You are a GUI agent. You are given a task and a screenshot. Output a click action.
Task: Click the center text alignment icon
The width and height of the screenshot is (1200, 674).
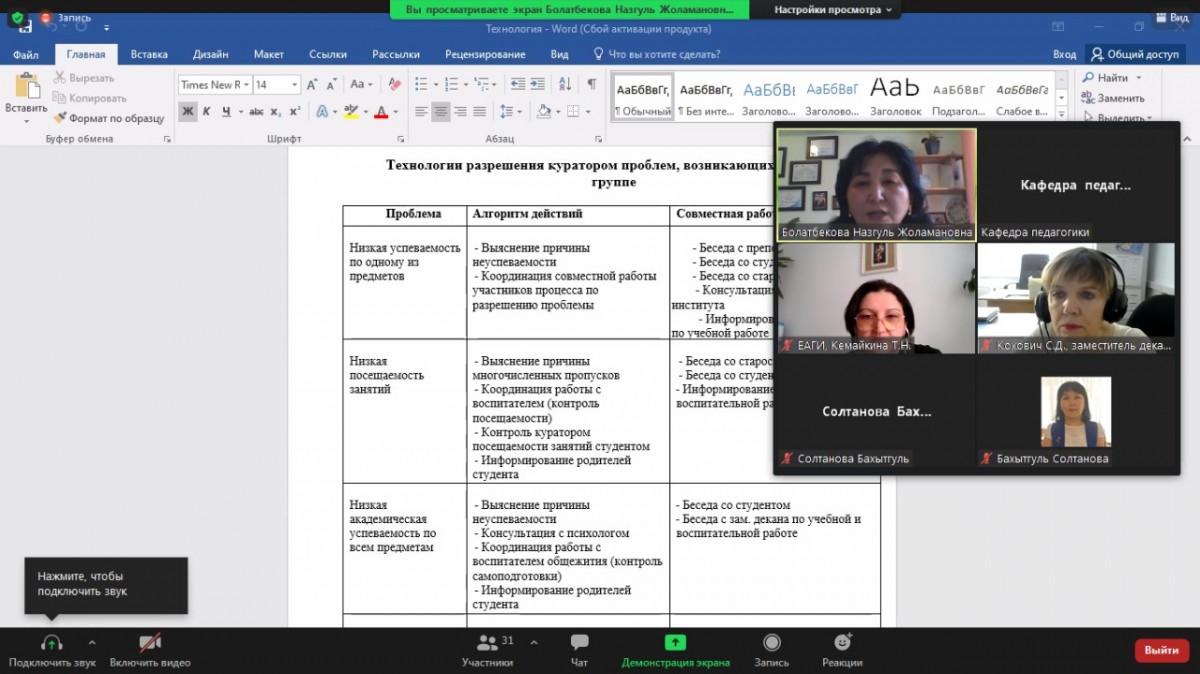tap(441, 111)
